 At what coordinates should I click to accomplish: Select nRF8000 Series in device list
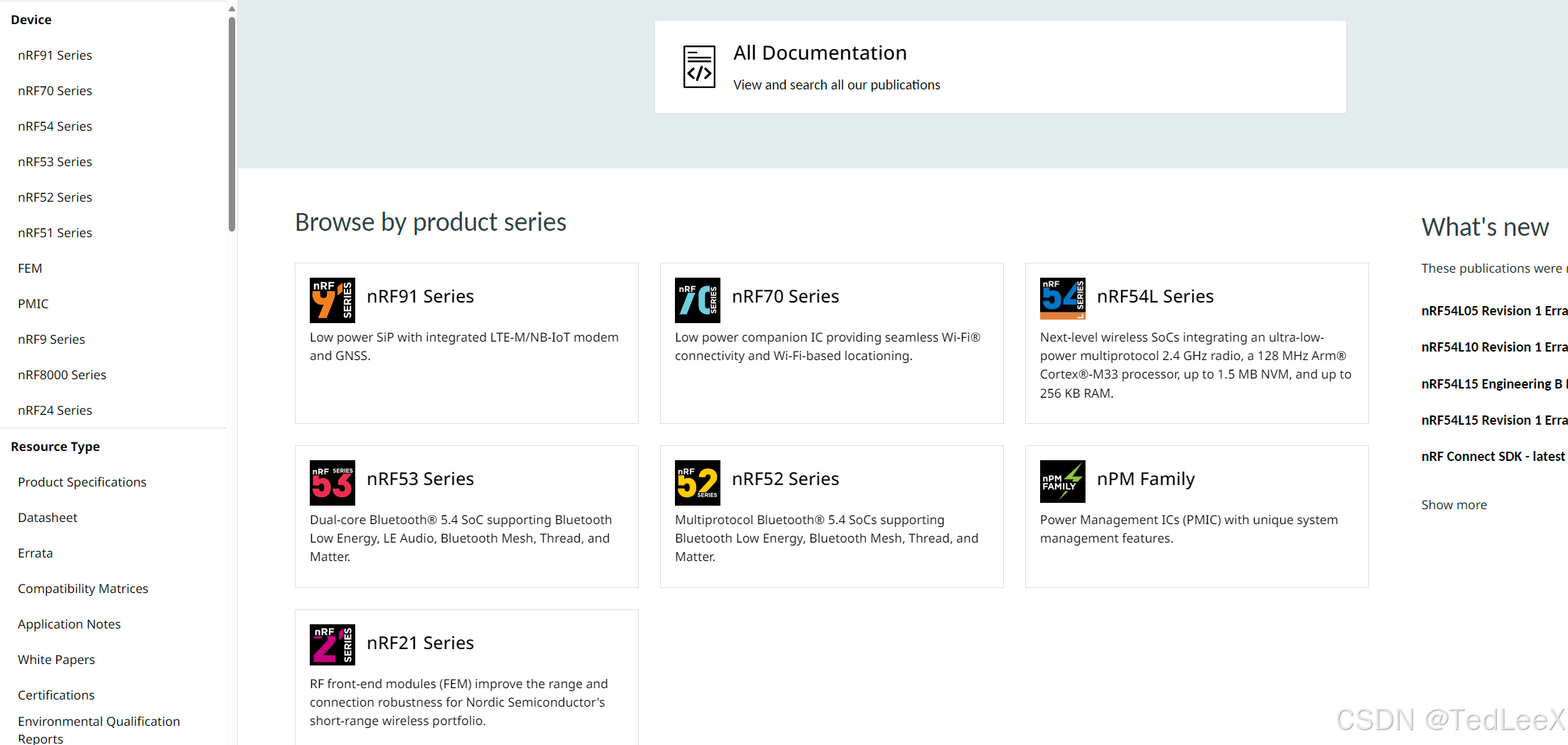(x=62, y=374)
